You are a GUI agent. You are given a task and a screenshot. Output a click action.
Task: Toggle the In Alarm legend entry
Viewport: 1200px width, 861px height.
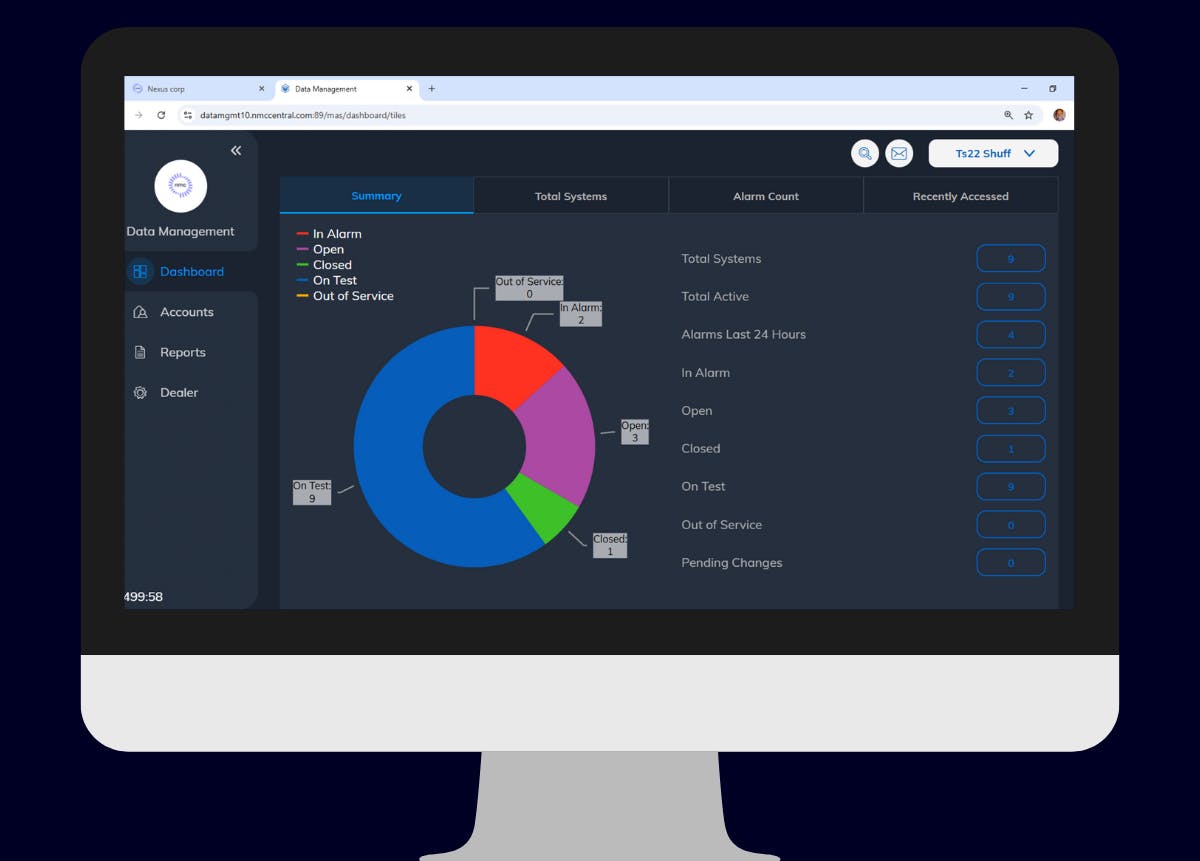(336, 234)
